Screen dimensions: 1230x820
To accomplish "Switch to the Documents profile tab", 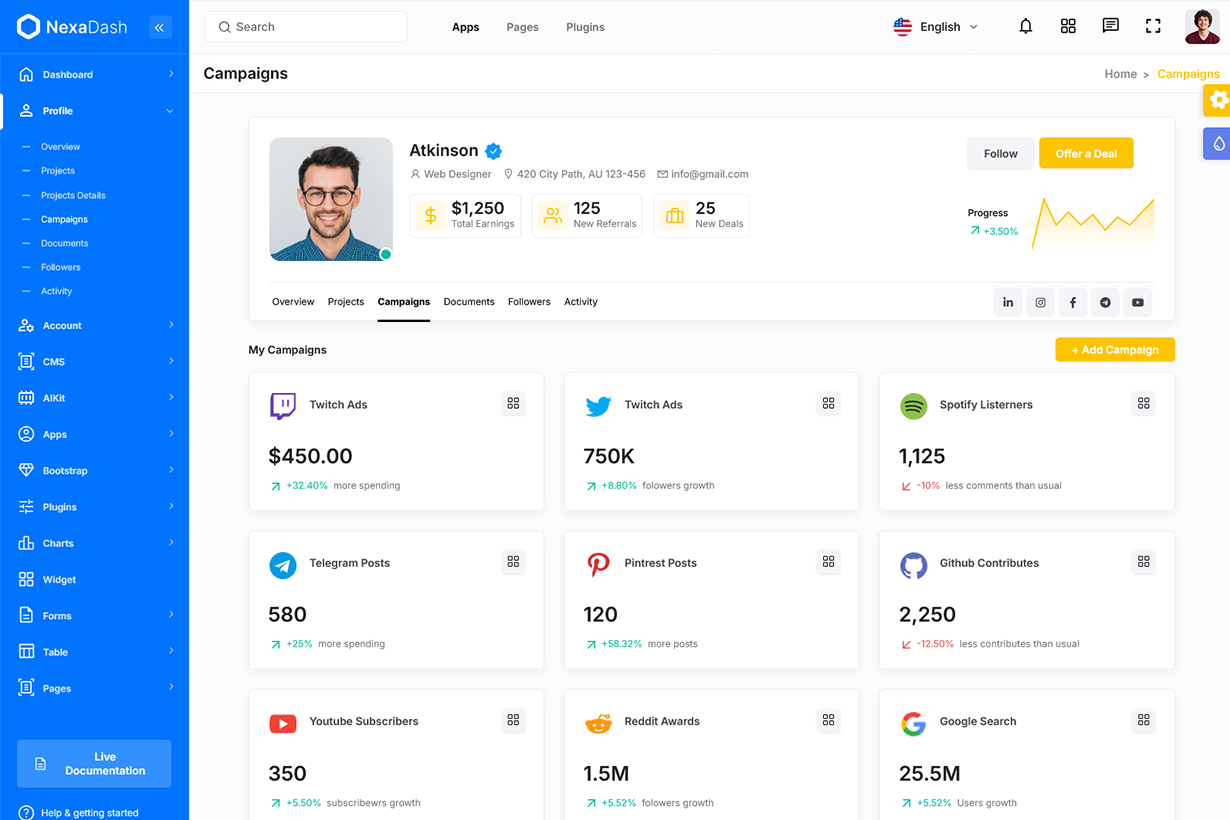I will click(469, 302).
